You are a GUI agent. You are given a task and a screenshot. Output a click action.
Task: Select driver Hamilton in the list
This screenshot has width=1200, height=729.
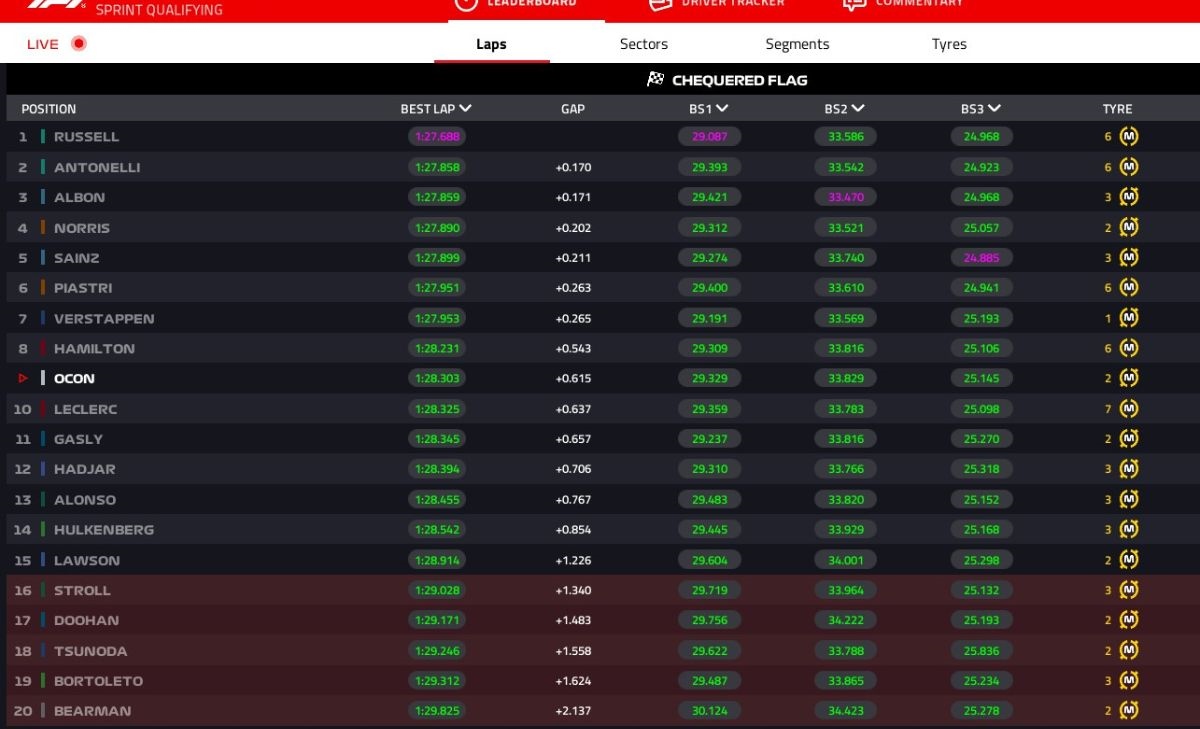click(94, 349)
